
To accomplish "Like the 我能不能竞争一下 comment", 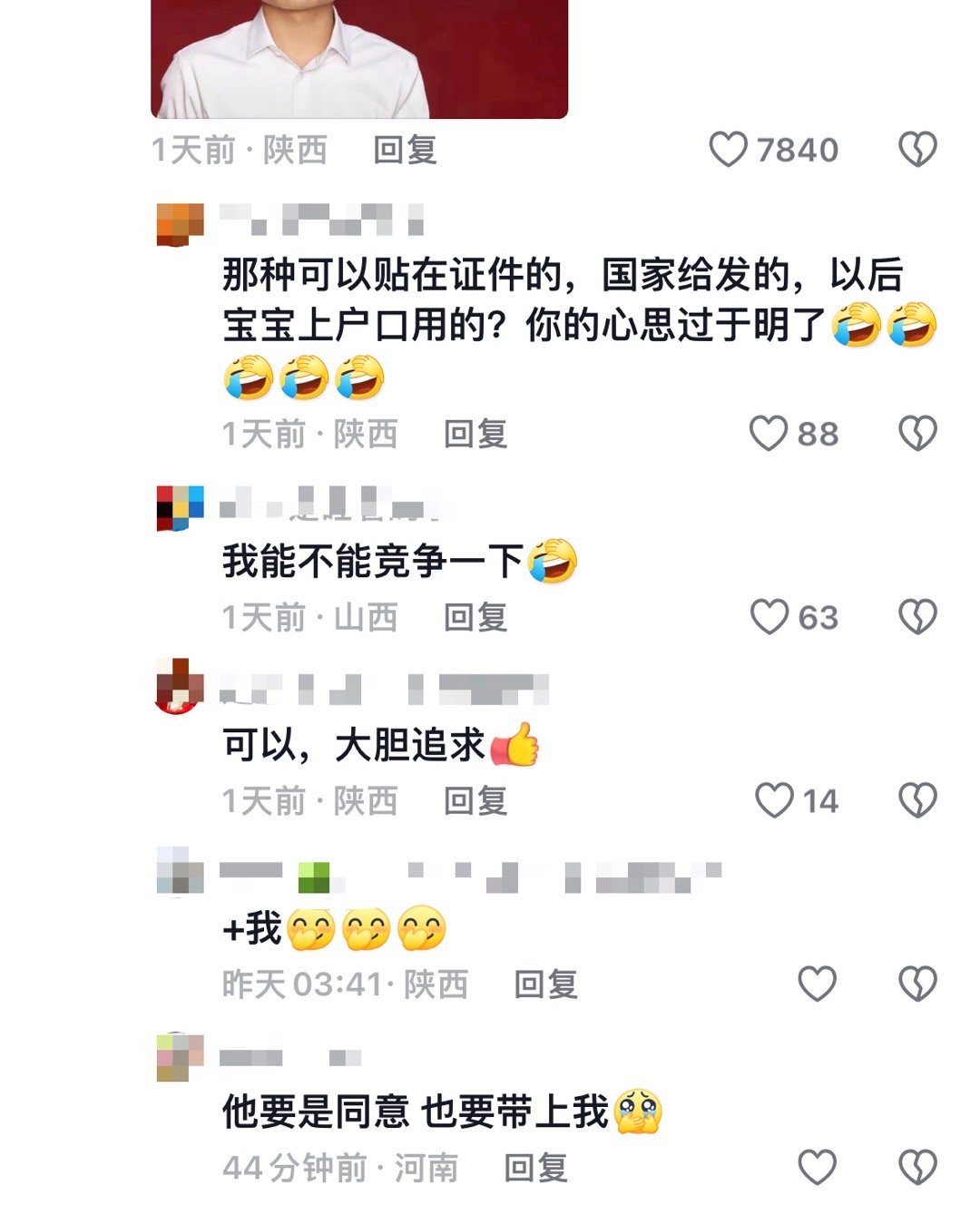I will (769, 617).
